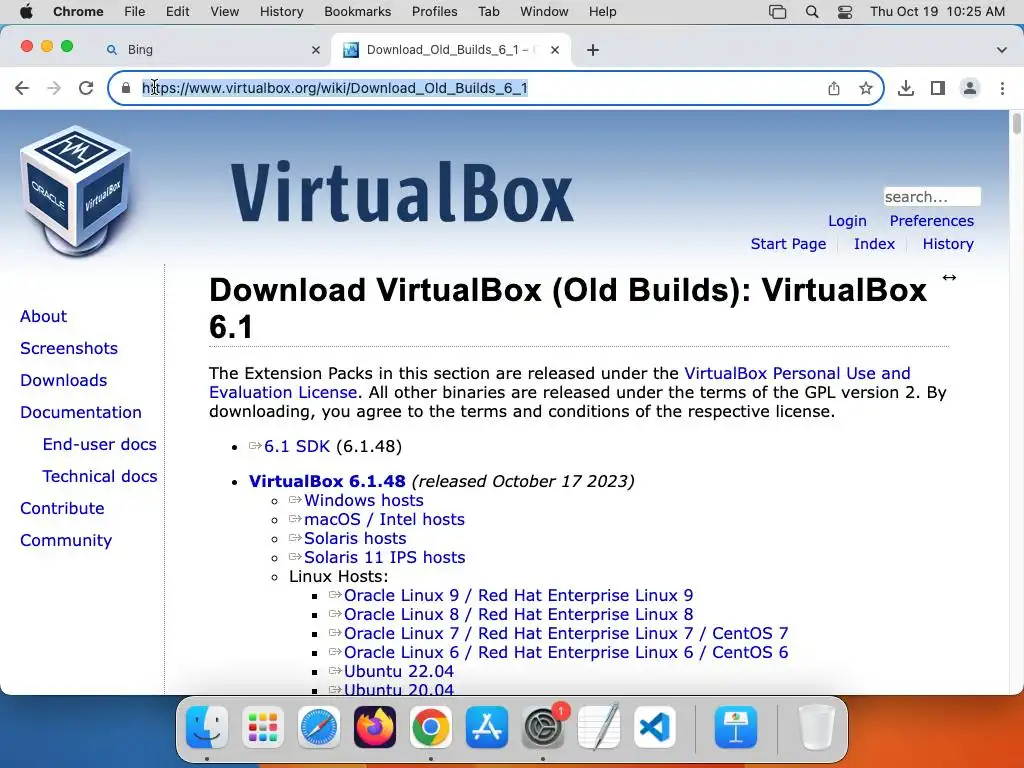The width and height of the screenshot is (1024, 768).
Task: Open Contribute in the sidebar
Action: click(62, 508)
